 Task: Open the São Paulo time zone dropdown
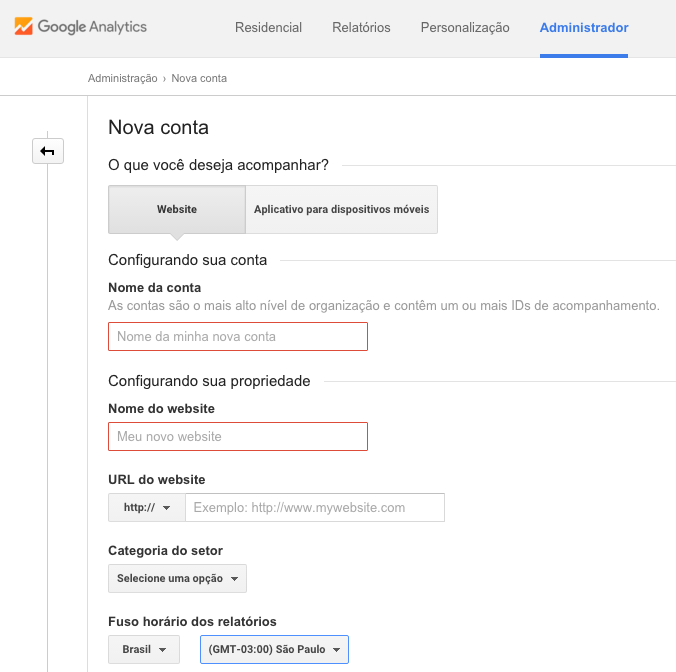(274, 650)
